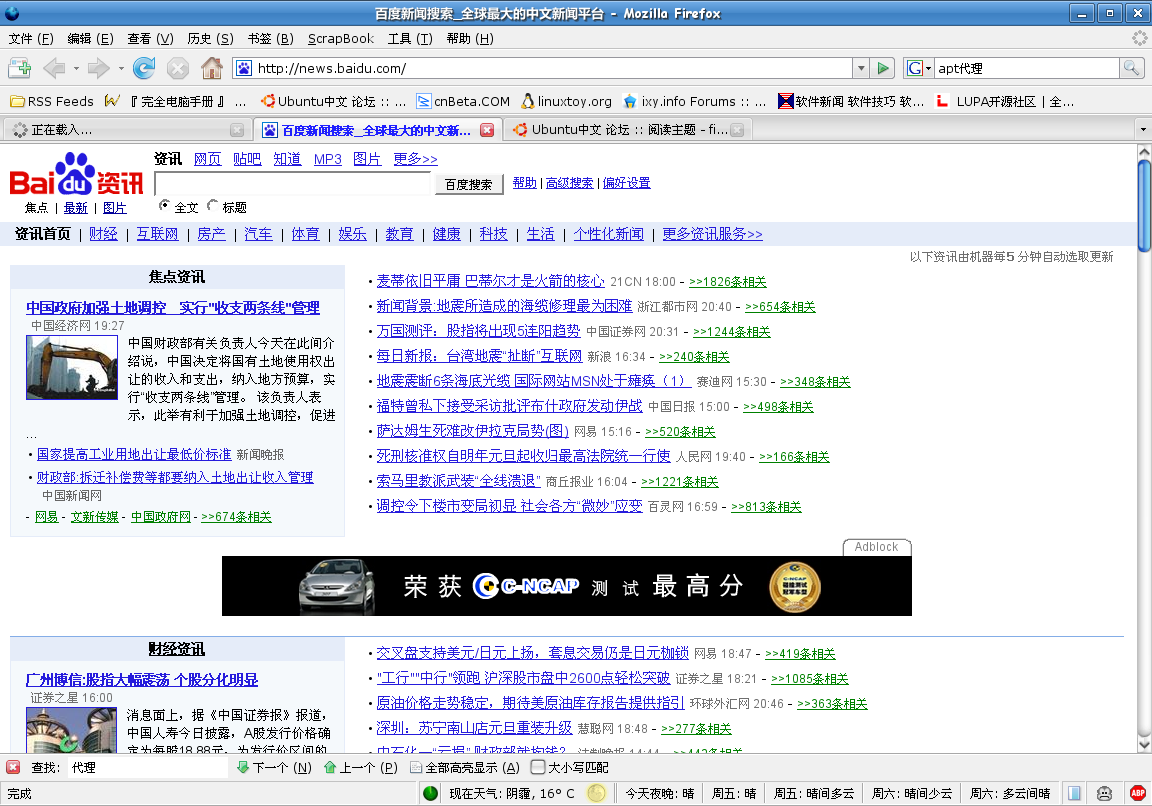This screenshot has height=806, width=1152.
Task: Open LUPA开源社区 bookmark
Action: 1004,101
